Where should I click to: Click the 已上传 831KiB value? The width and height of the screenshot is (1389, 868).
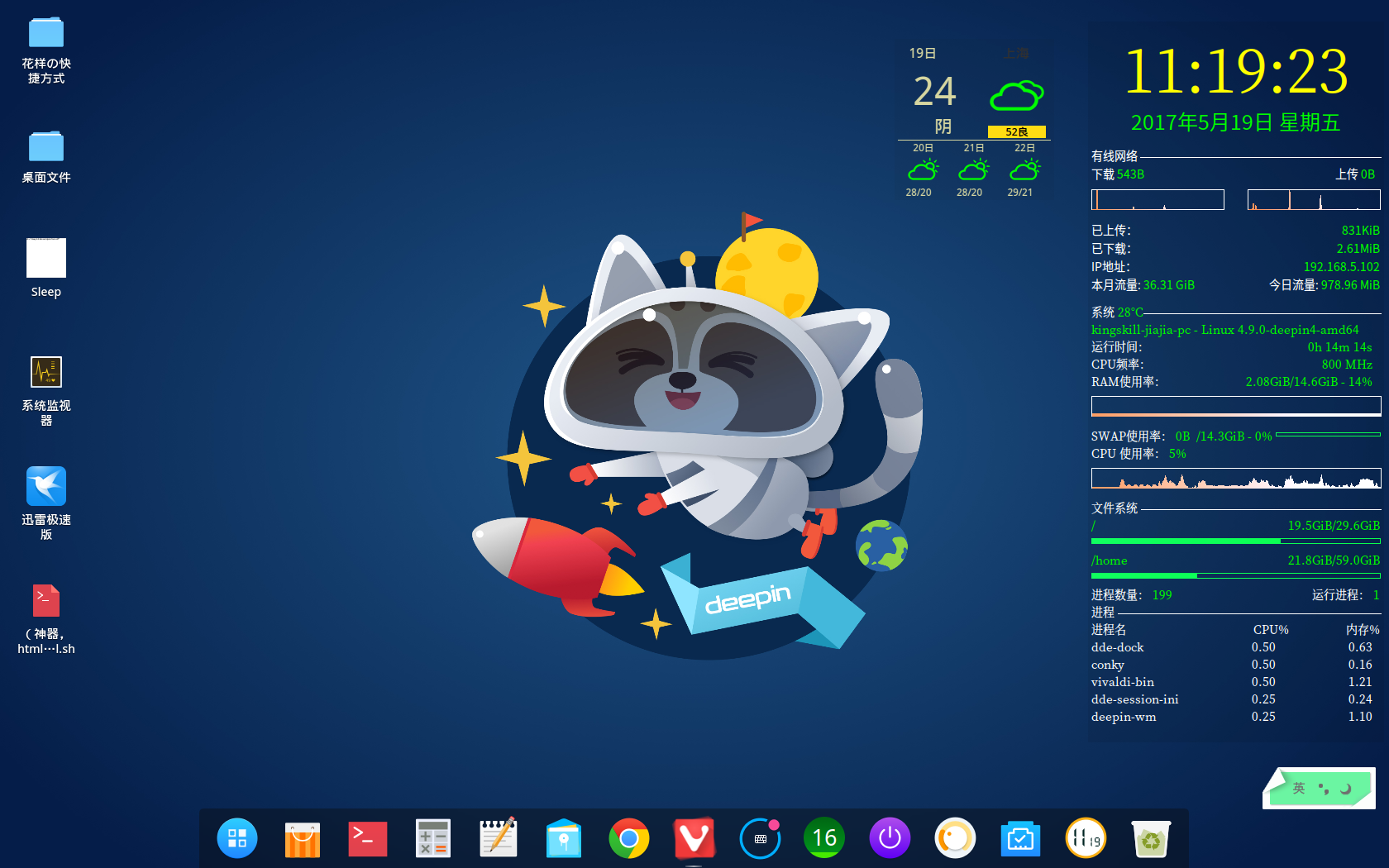(x=1361, y=231)
